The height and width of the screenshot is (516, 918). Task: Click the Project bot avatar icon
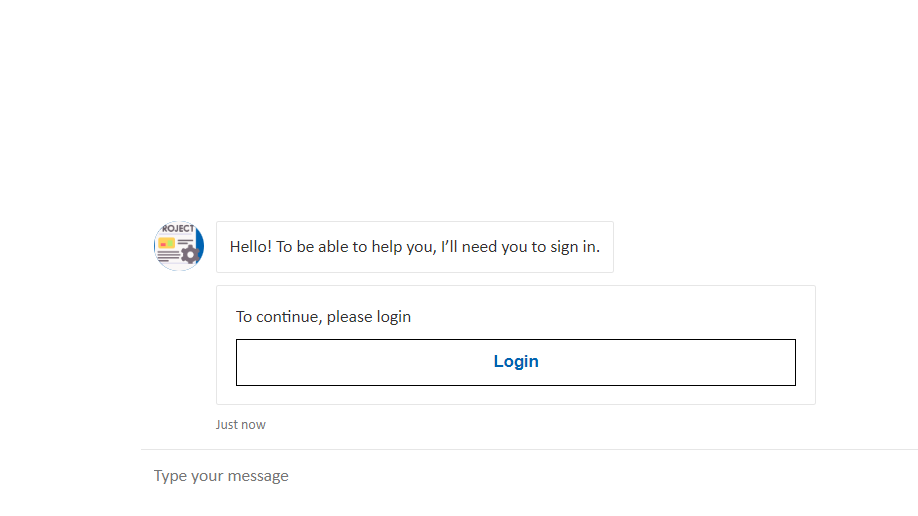(x=179, y=246)
